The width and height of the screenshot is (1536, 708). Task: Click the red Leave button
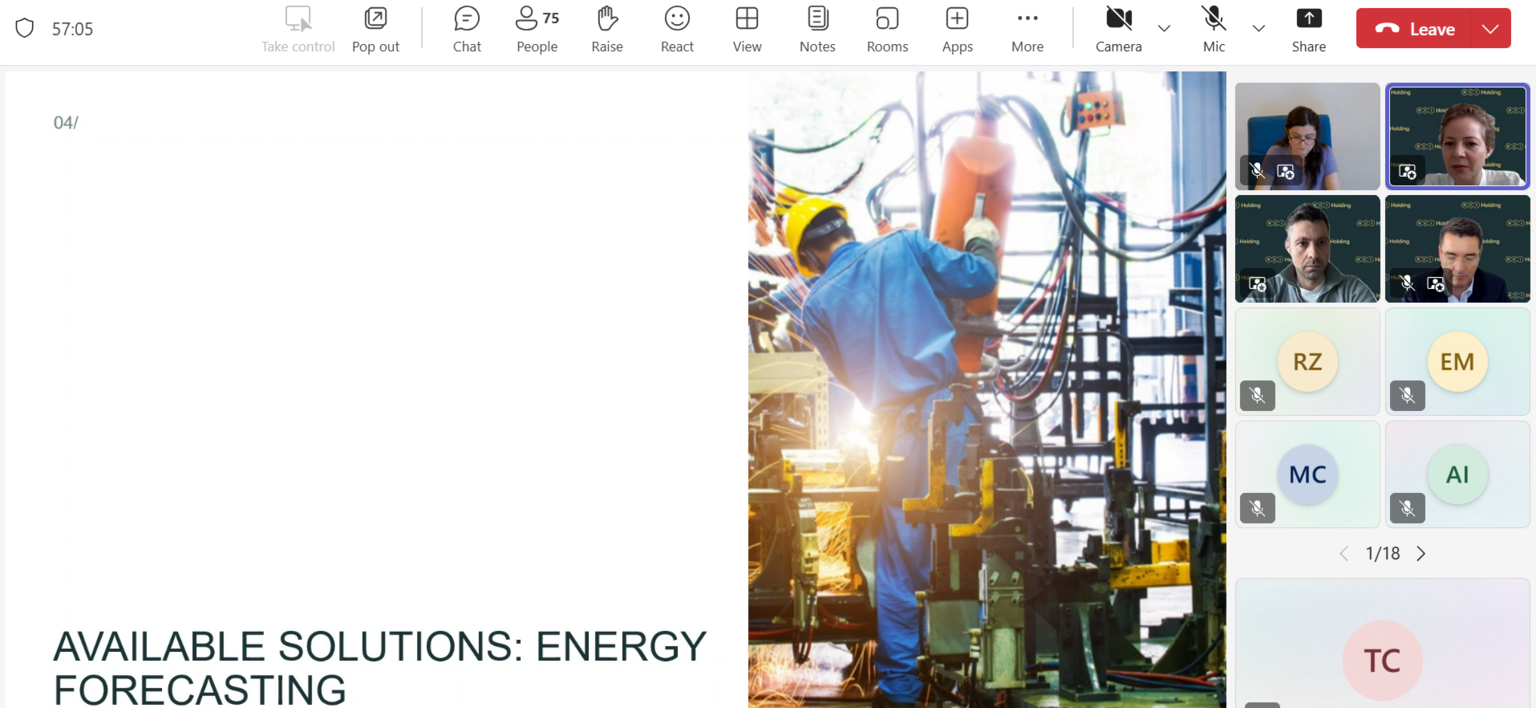[1414, 29]
